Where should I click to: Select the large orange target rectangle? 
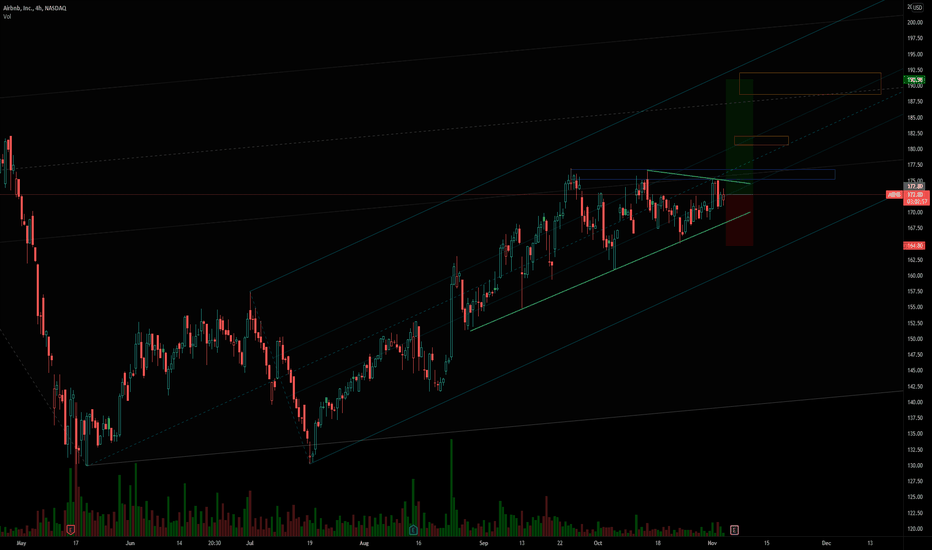(x=810, y=83)
